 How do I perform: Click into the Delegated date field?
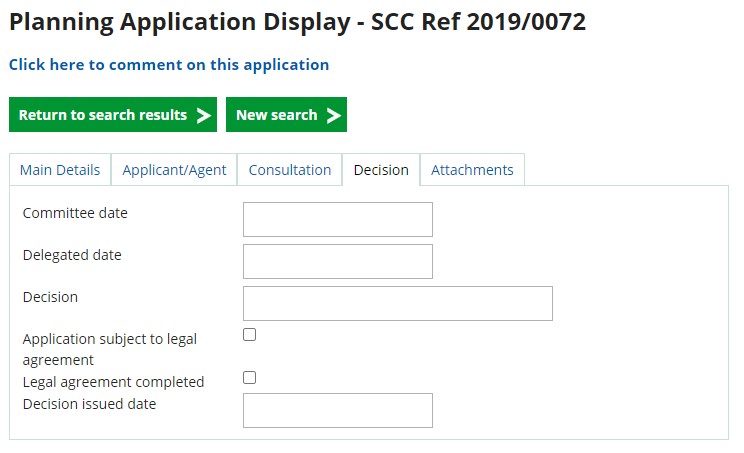pos(338,262)
